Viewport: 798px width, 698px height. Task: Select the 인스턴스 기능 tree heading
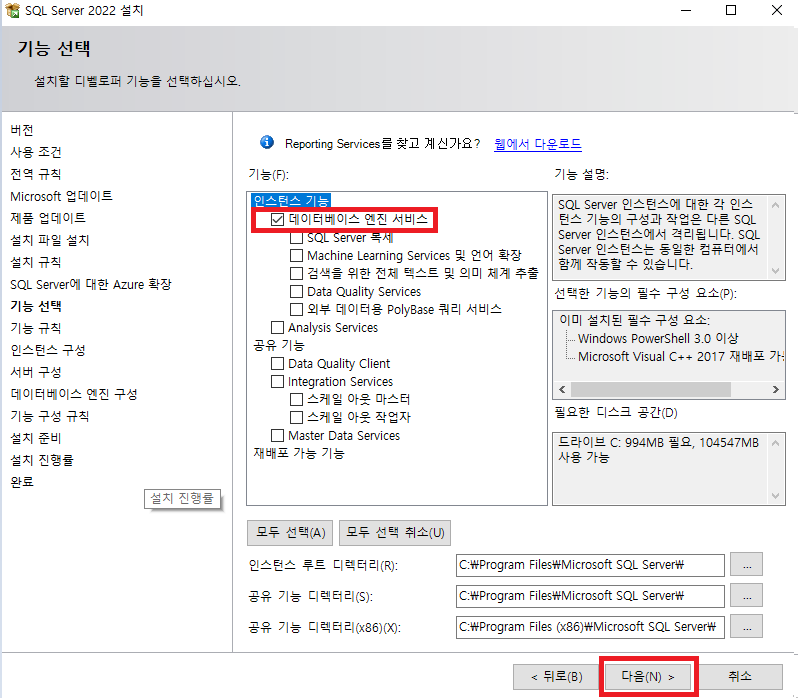coord(291,200)
